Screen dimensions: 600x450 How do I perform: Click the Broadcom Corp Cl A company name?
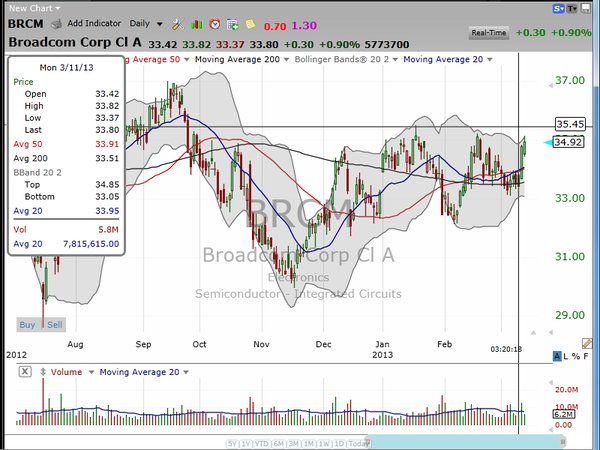pyautogui.click(x=75, y=42)
